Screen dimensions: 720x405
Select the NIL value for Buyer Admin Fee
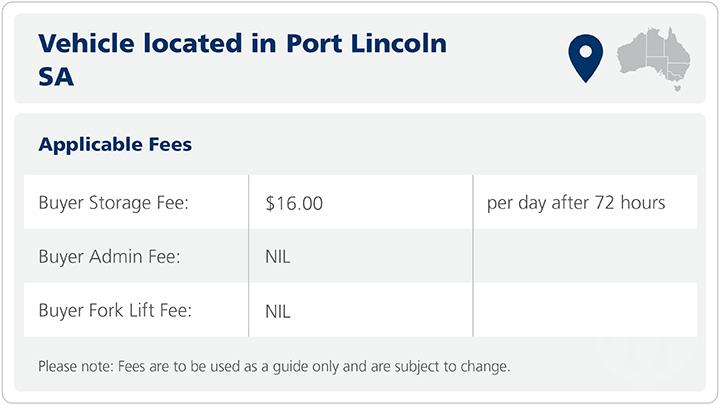pyautogui.click(x=278, y=257)
